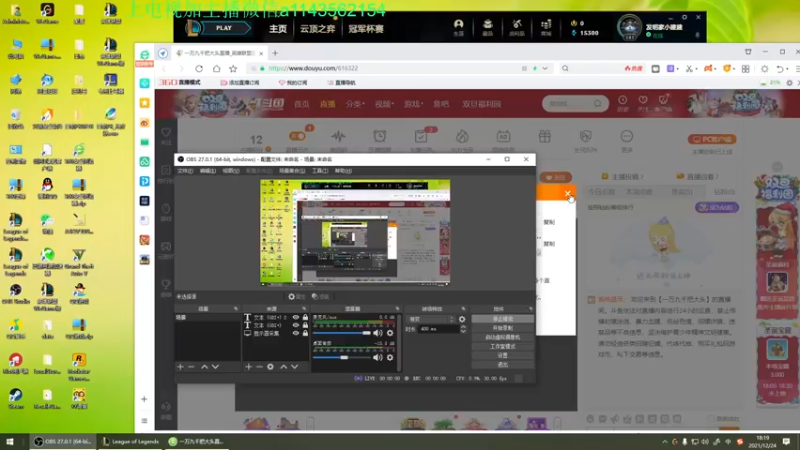Open the desktop audio mixer settings gear
The image size is (800, 450).
(x=390, y=358)
